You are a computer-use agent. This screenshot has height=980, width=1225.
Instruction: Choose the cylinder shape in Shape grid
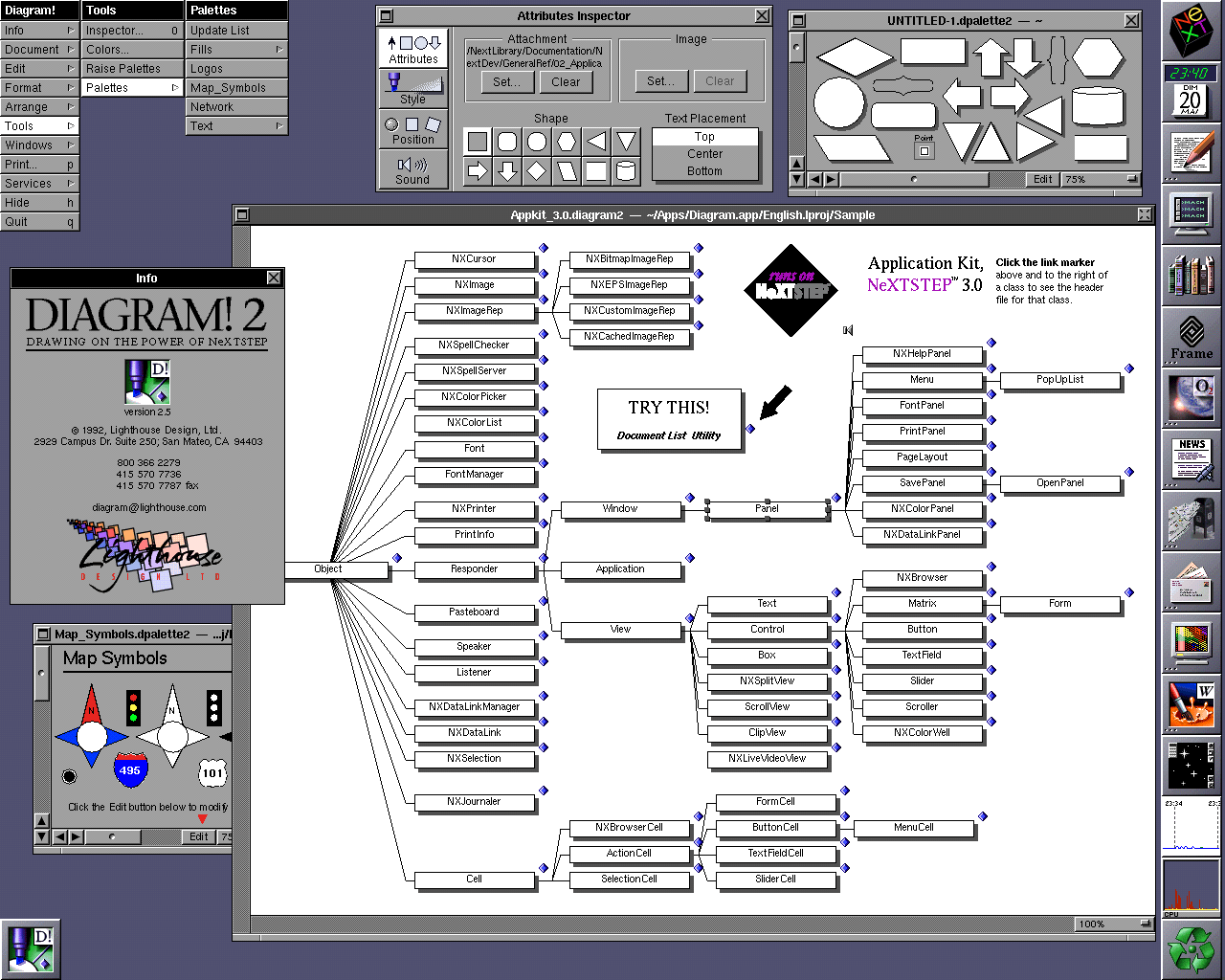point(626,171)
